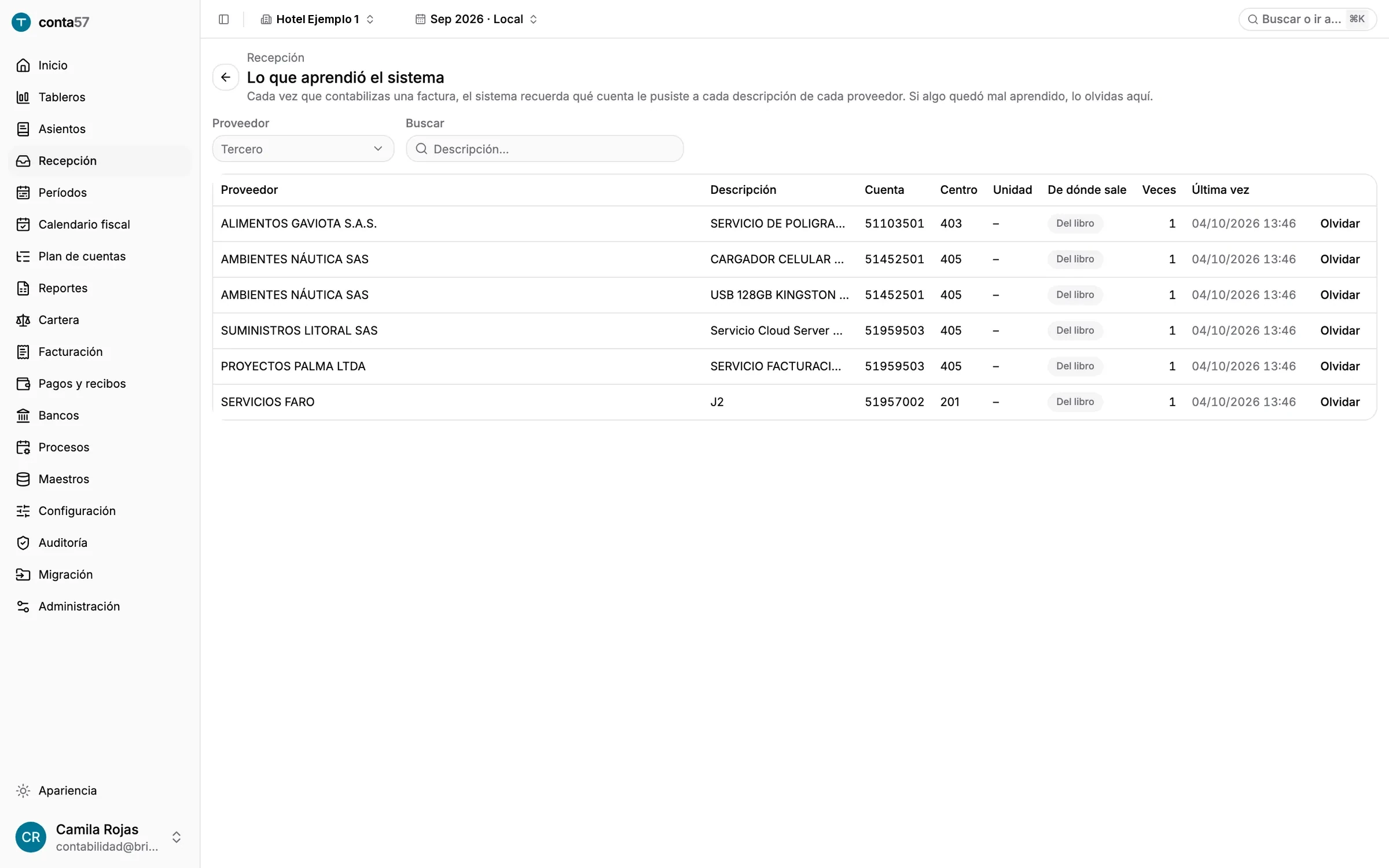Open the Cartera scales icon

pyautogui.click(x=23, y=320)
